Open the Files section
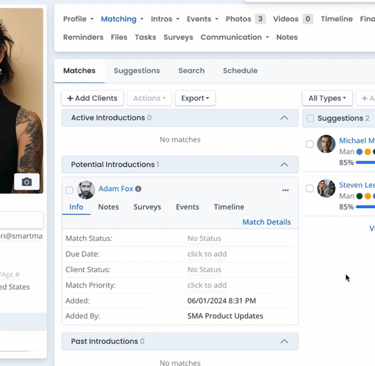 coord(119,37)
